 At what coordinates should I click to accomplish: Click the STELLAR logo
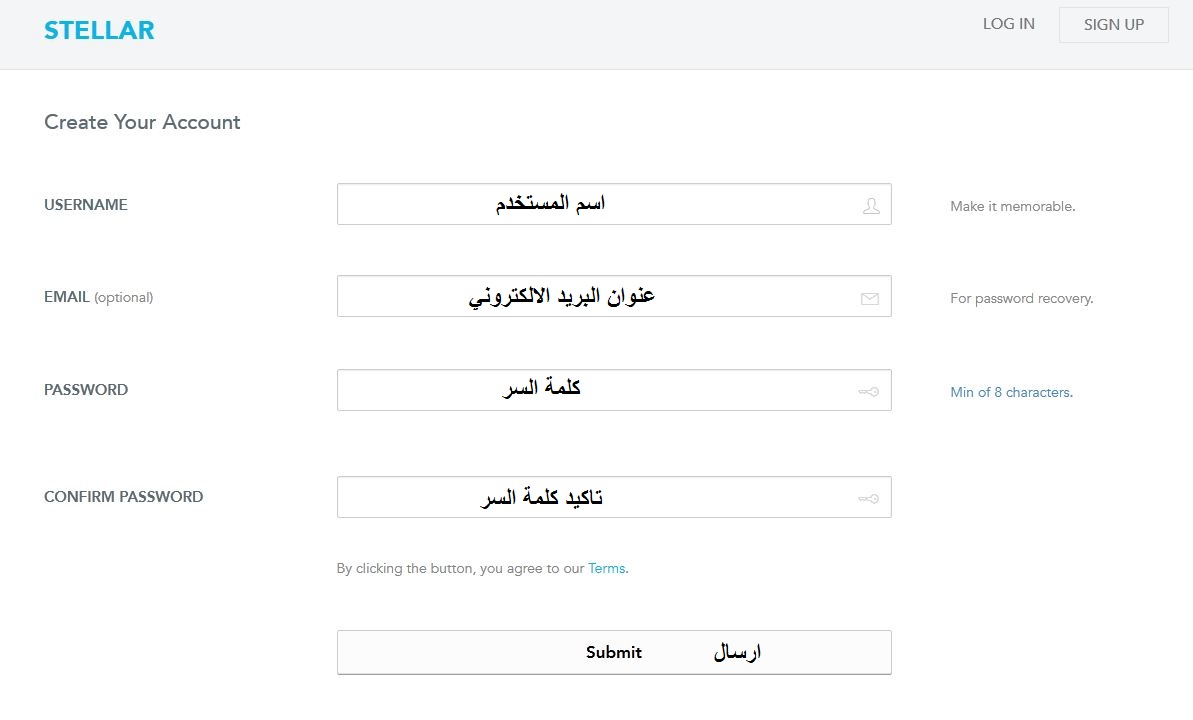[99, 30]
